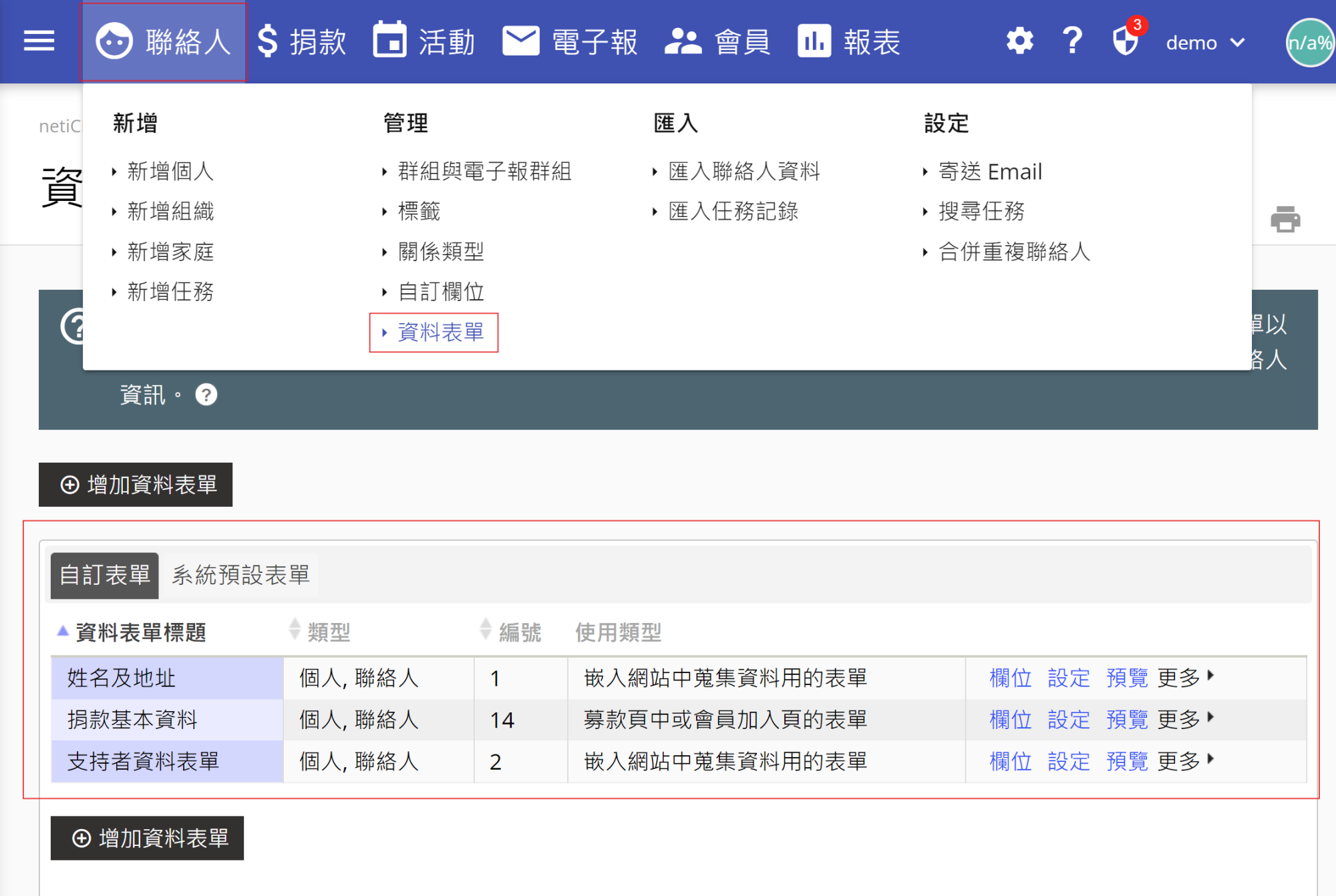Switch to 自訂表單 tab
Image resolution: width=1336 pixels, height=896 pixels.
pyautogui.click(x=105, y=575)
